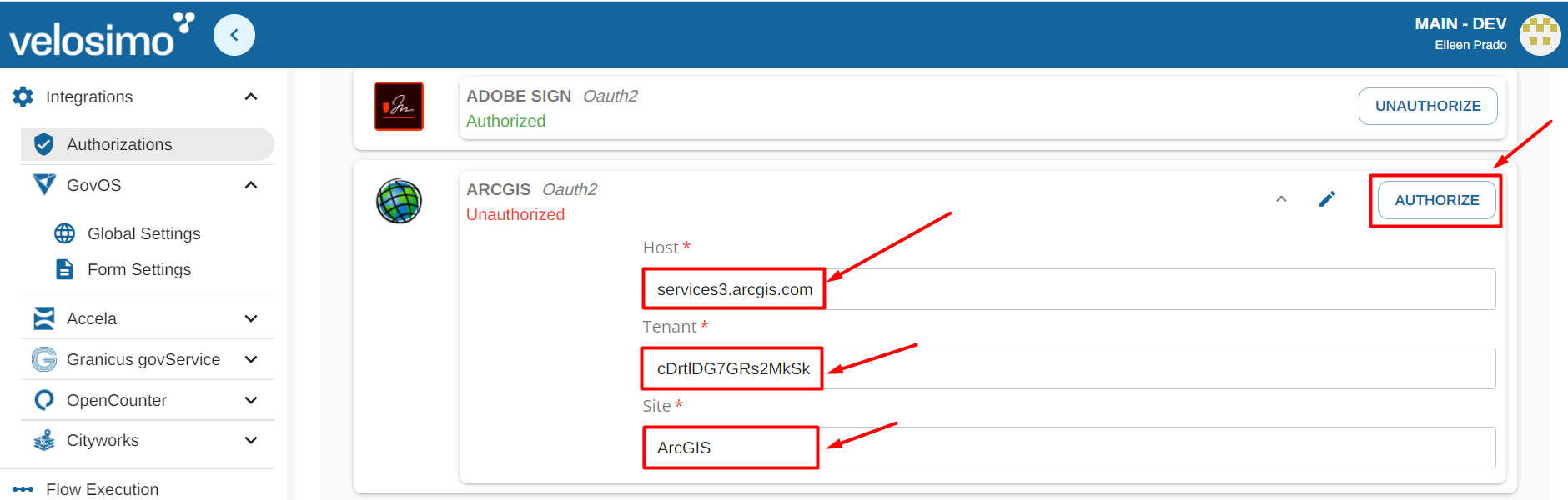Click the green Authorized status text
Image resolution: width=1568 pixels, height=500 pixels.
(x=505, y=121)
